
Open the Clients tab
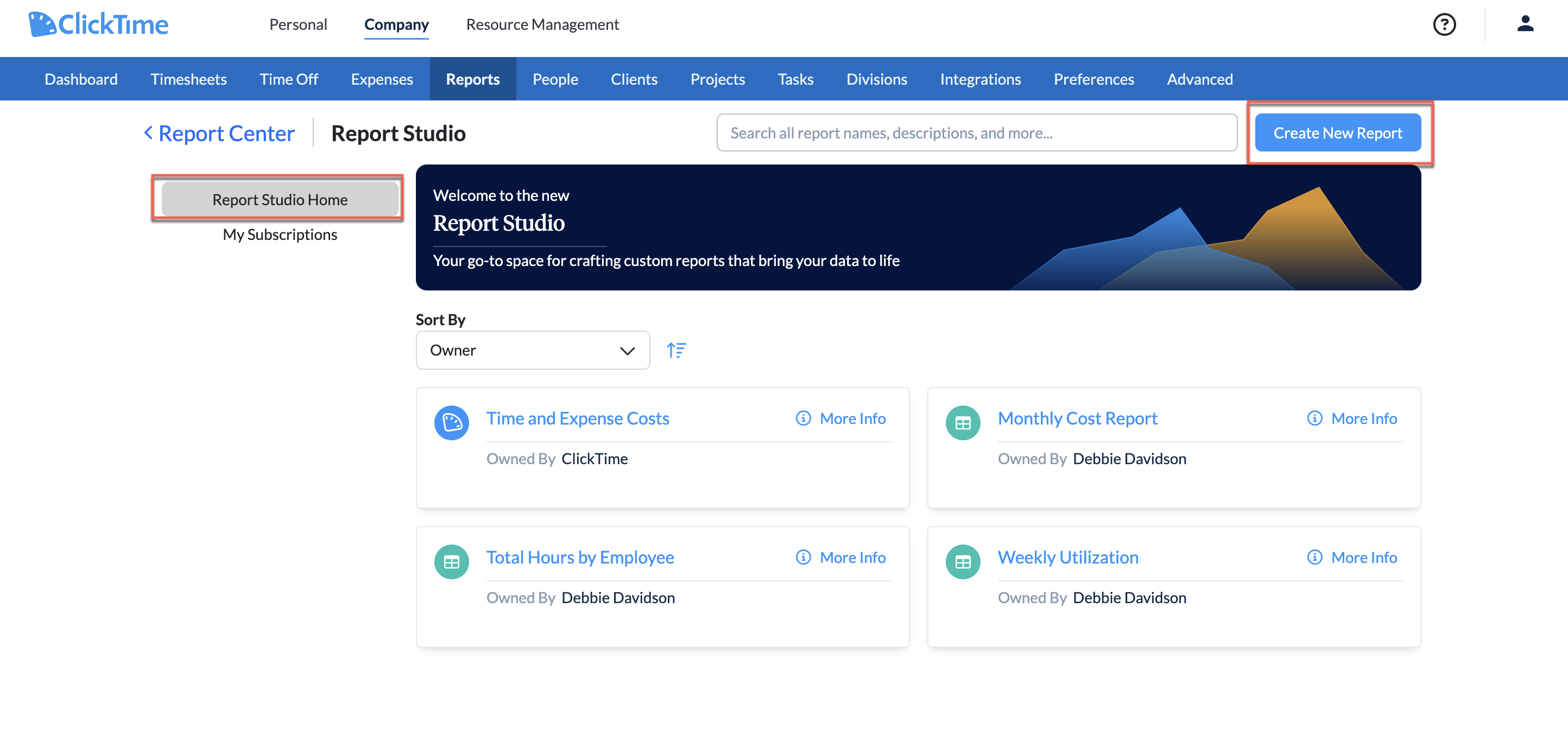click(634, 79)
